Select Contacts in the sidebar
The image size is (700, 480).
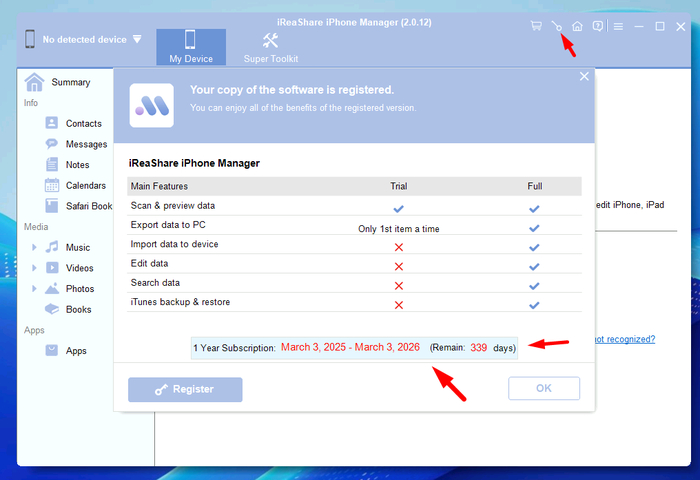click(x=83, y=123)
